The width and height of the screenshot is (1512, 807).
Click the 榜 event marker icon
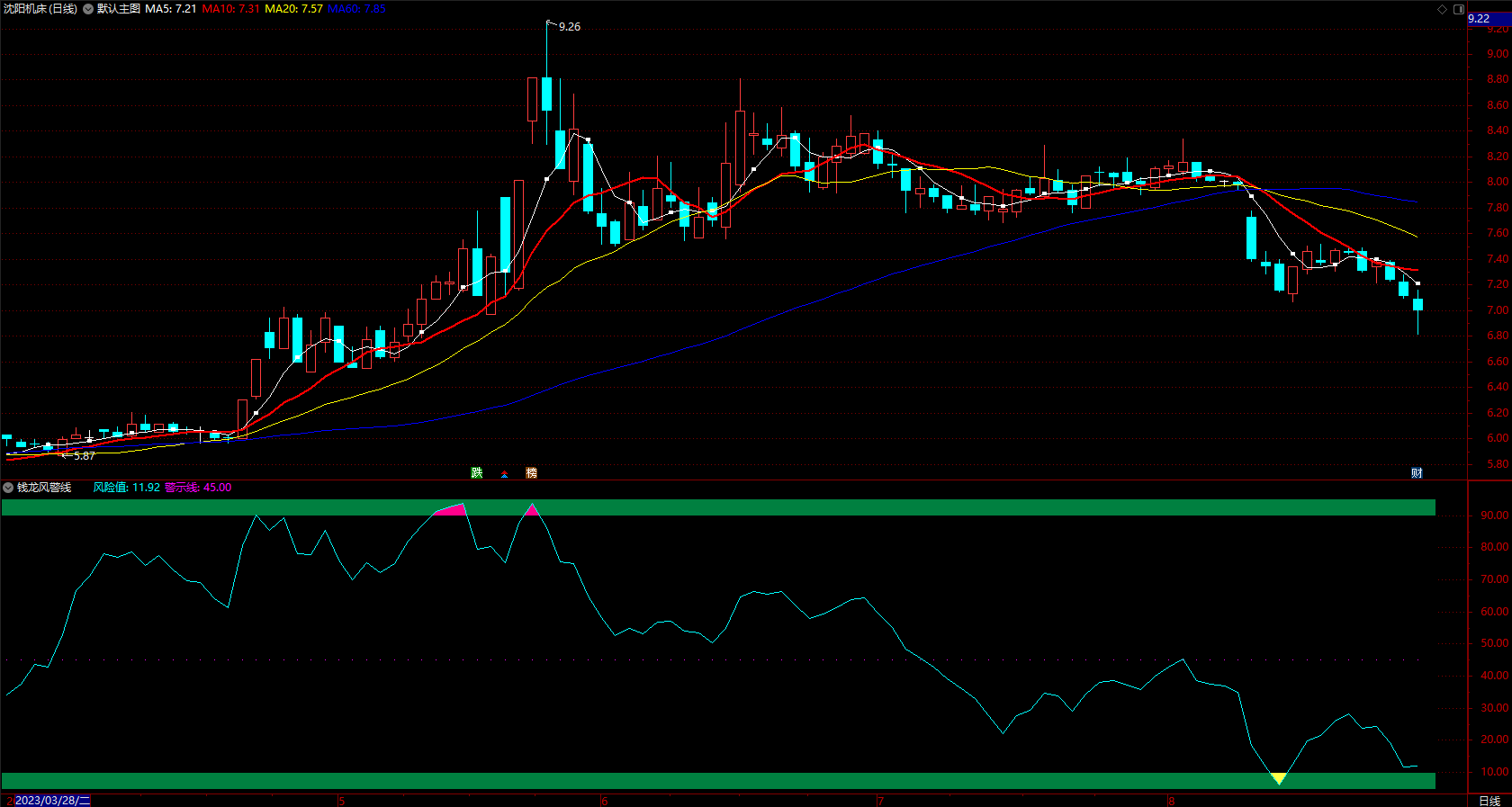point(531,473)
